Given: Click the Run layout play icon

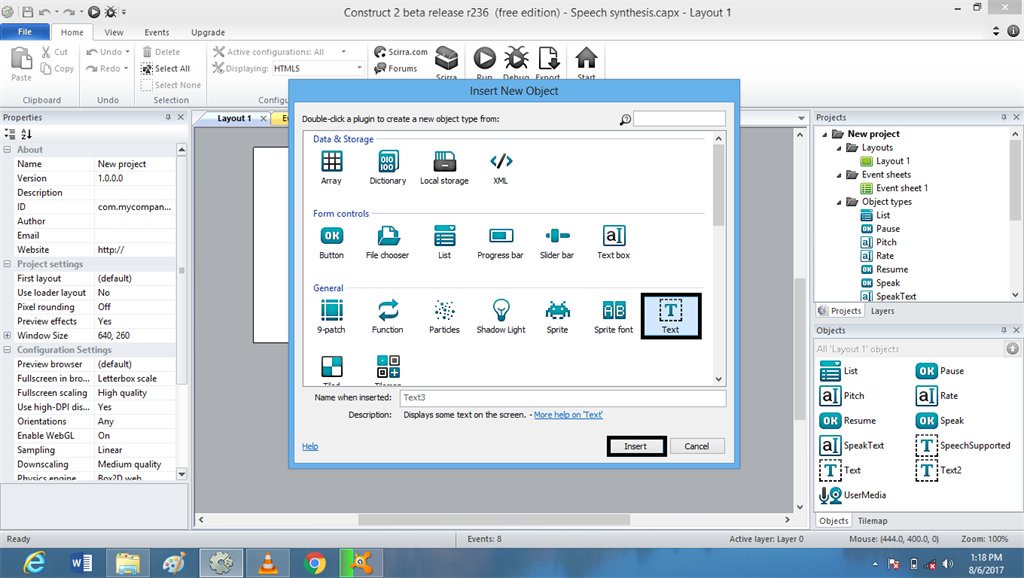Looking at the screenshot, I should coord(484,58).
